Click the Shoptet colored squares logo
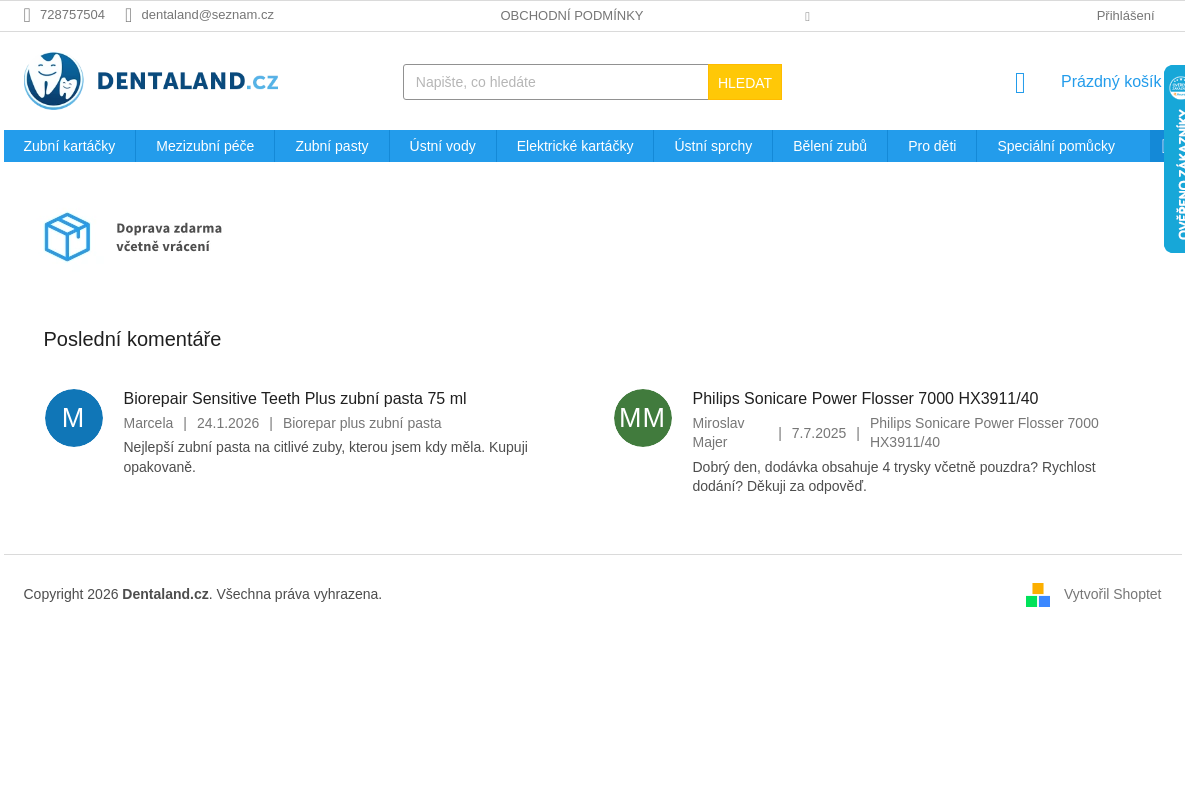1200x800 pixels. (1037, 595)
